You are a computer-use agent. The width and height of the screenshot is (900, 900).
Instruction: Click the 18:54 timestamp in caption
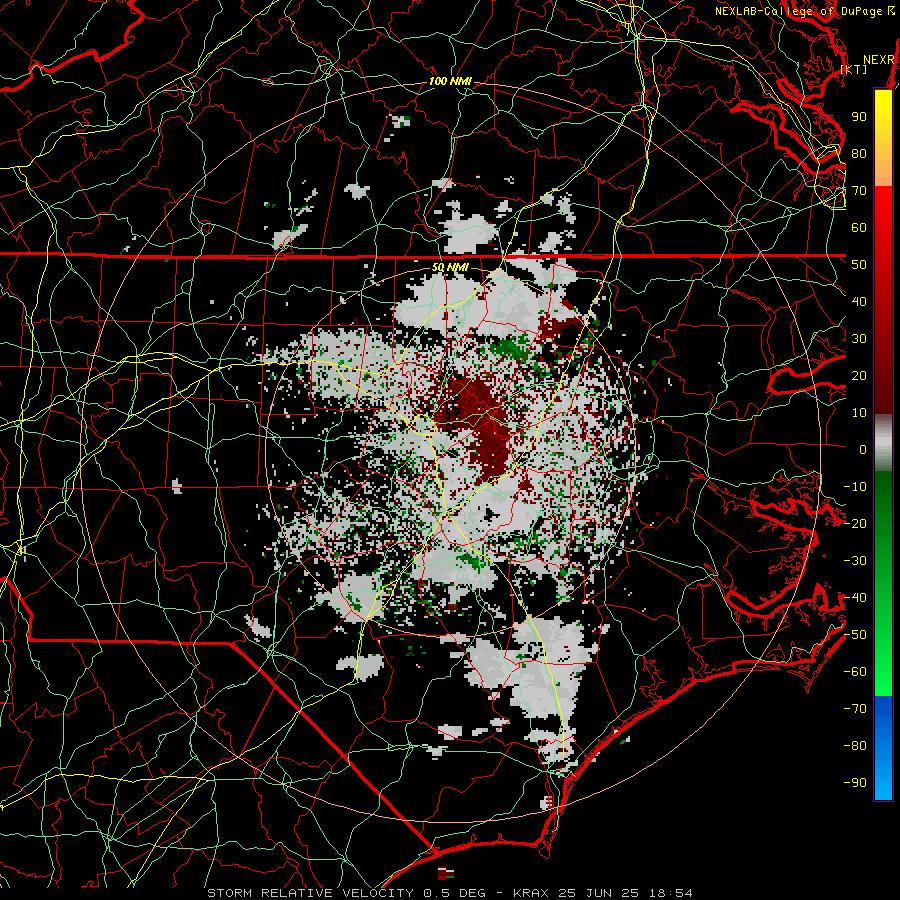point(671,893)
